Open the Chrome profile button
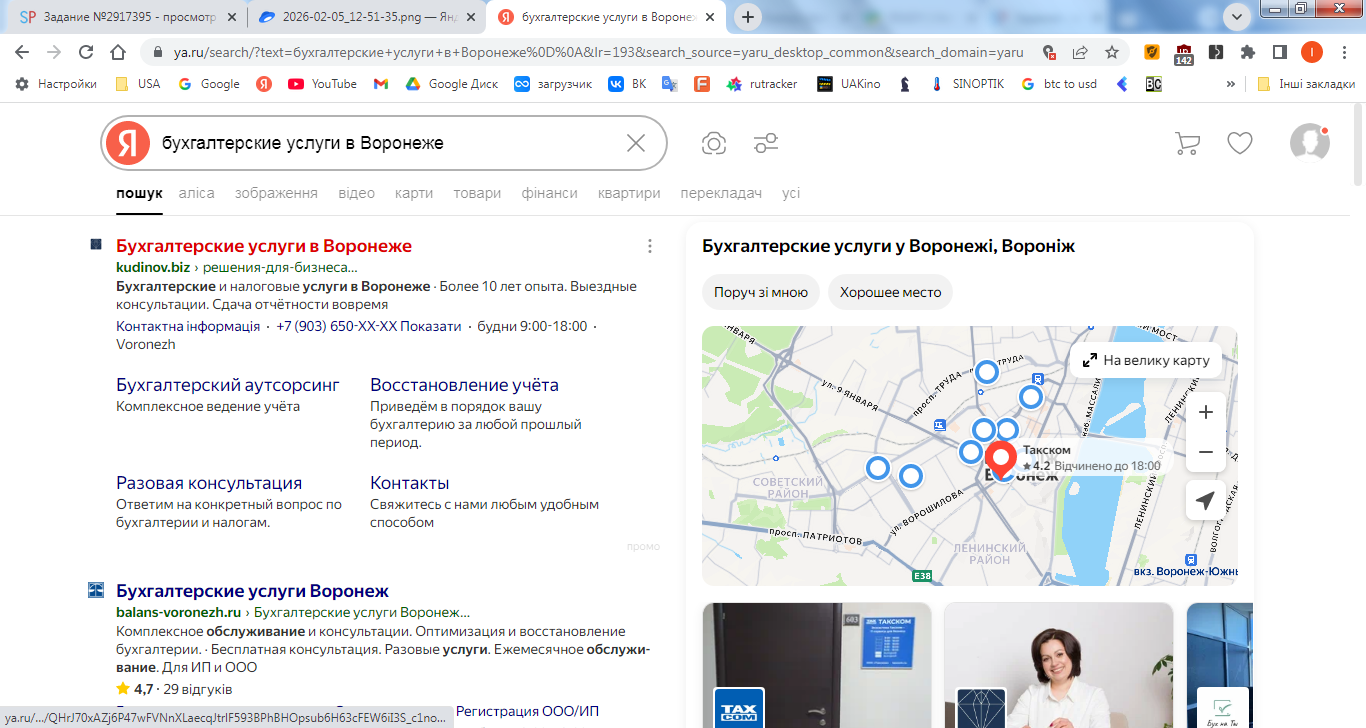 point(1312,52)
